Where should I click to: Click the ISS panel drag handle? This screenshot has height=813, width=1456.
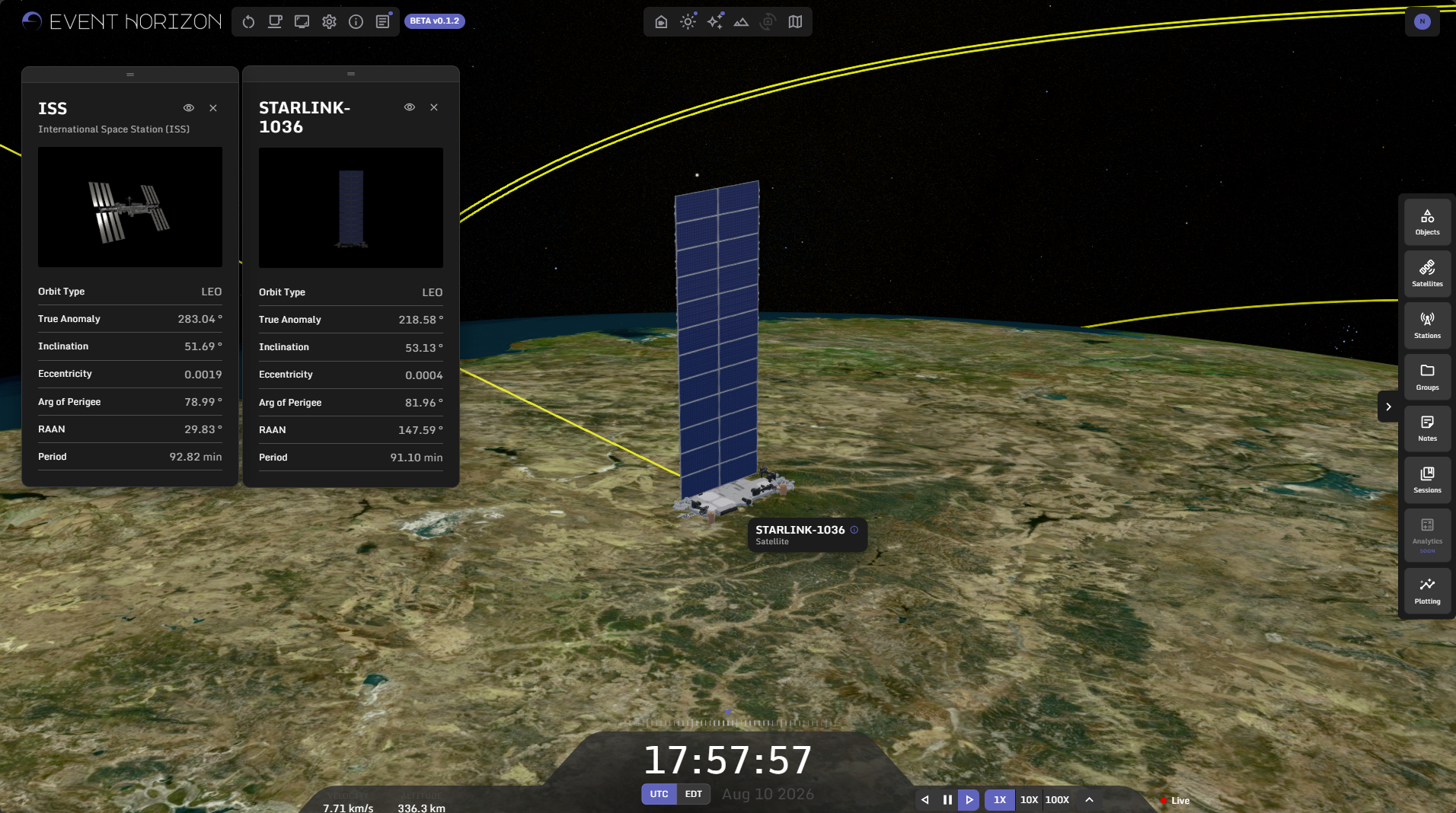[x=130, y=75]
